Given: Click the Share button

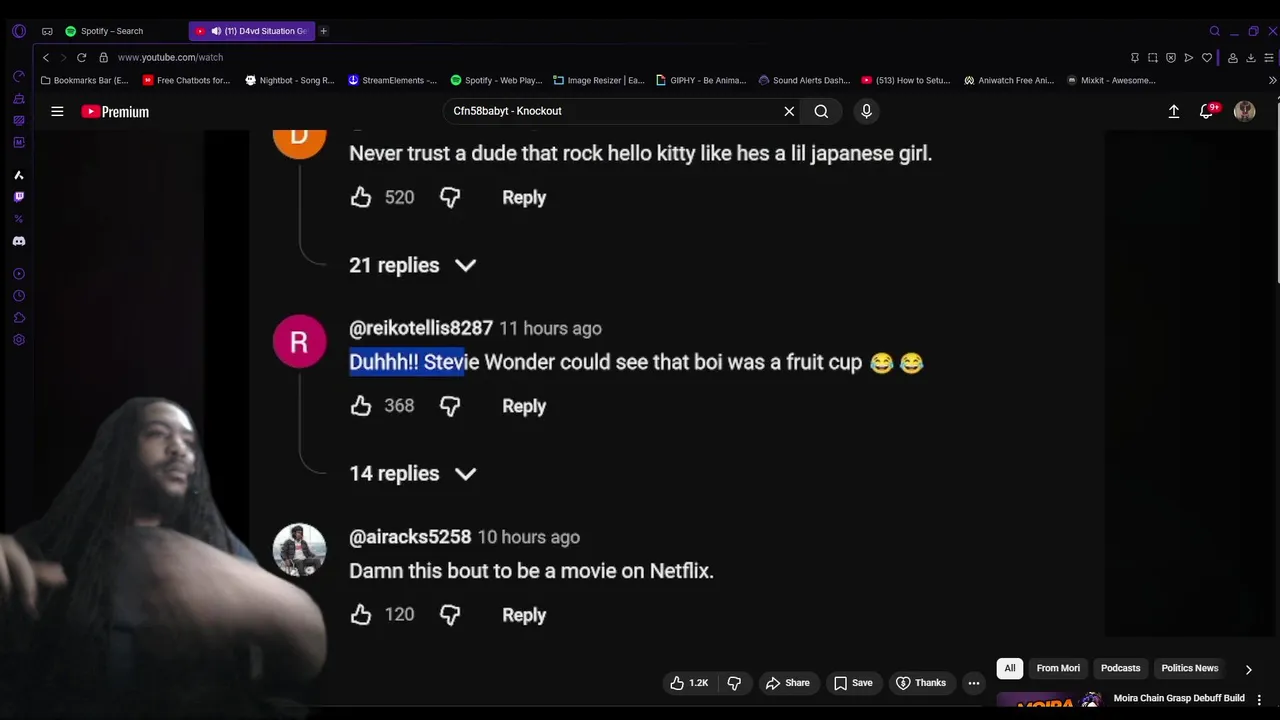Looking at the screenshot, I should pyautogui.click(x=787, y=683).
